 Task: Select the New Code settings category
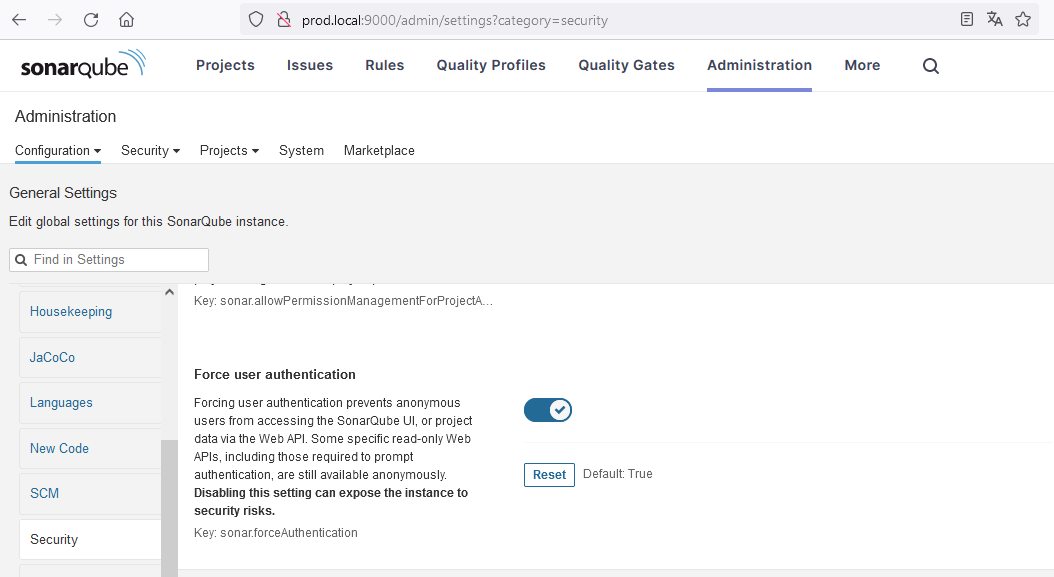click(x=90, y=449)
